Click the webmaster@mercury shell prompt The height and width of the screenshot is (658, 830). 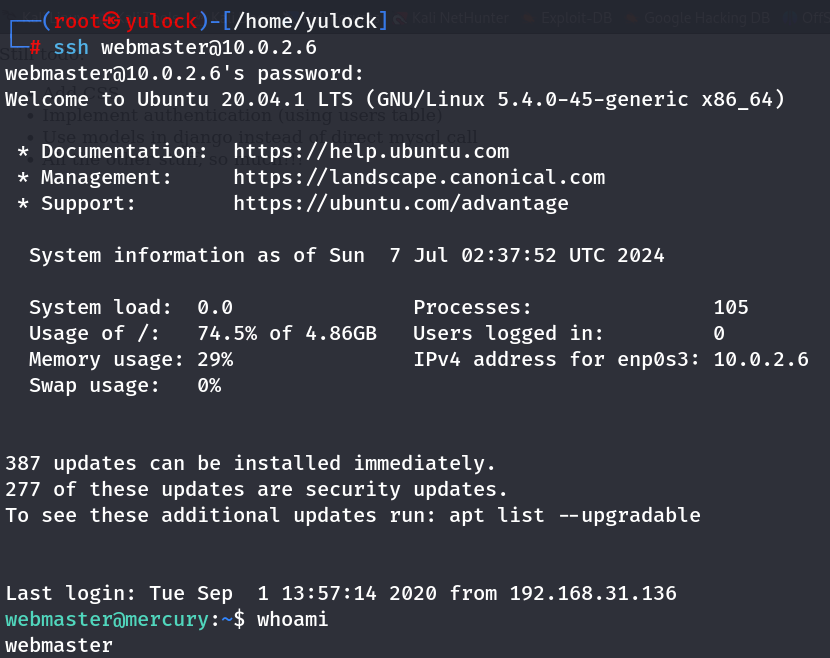coord(108,620)
